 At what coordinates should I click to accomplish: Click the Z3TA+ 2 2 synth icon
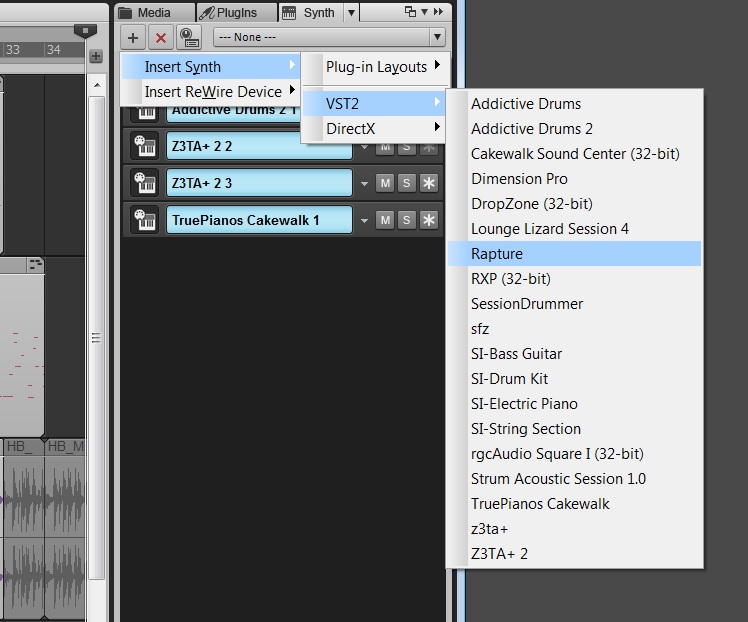(x=145, y=146)
